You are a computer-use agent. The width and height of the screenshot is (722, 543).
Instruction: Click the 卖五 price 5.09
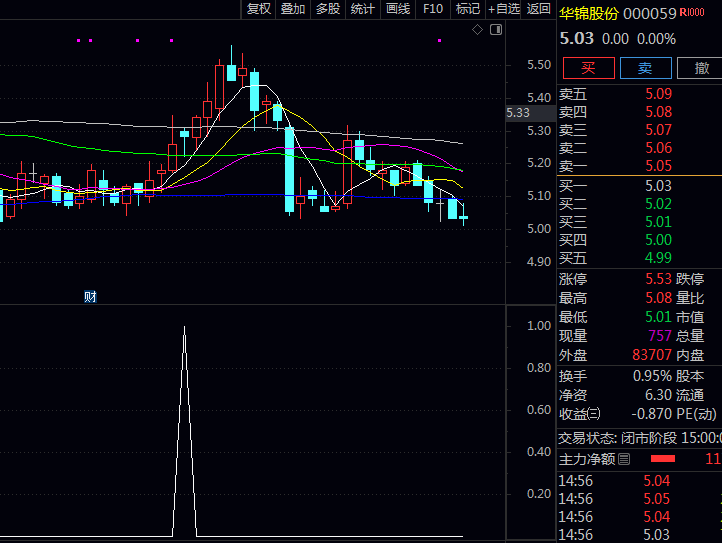[x=658, y=94]
